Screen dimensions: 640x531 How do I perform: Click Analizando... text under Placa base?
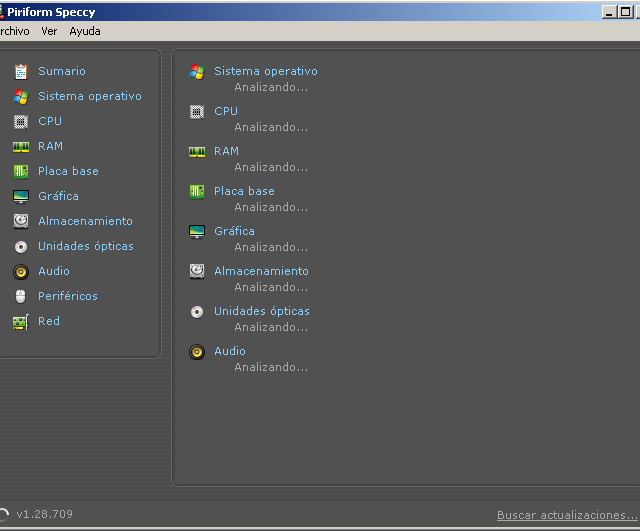click(271, 207)
